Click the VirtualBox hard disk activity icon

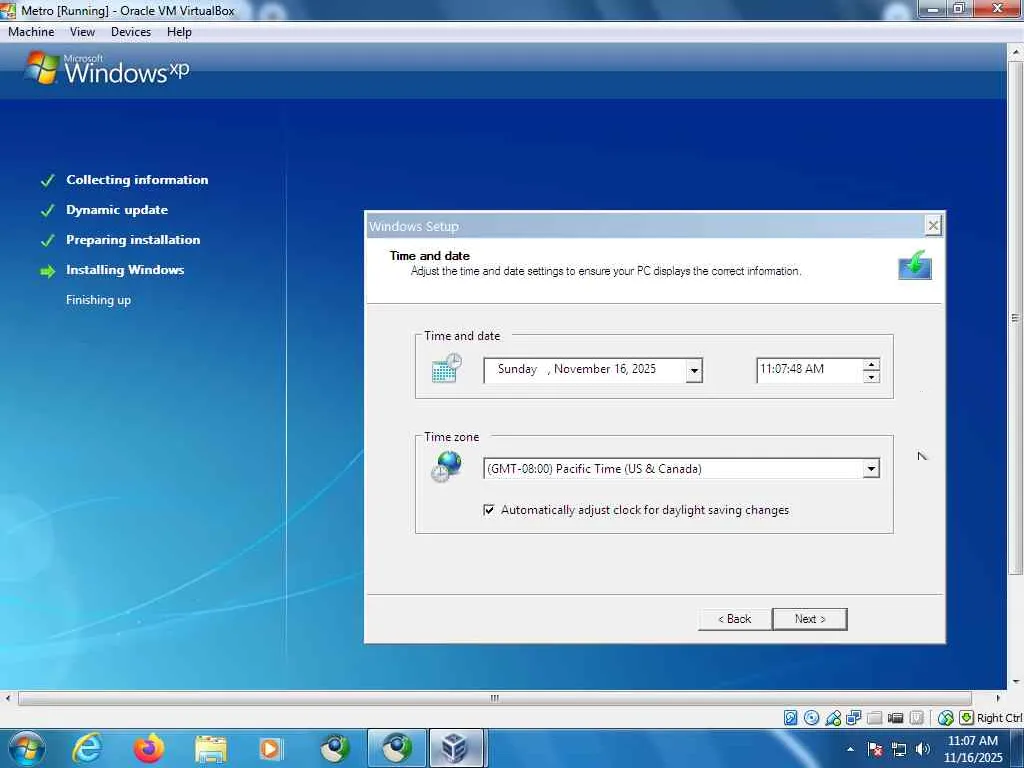(x=790, y=718)
